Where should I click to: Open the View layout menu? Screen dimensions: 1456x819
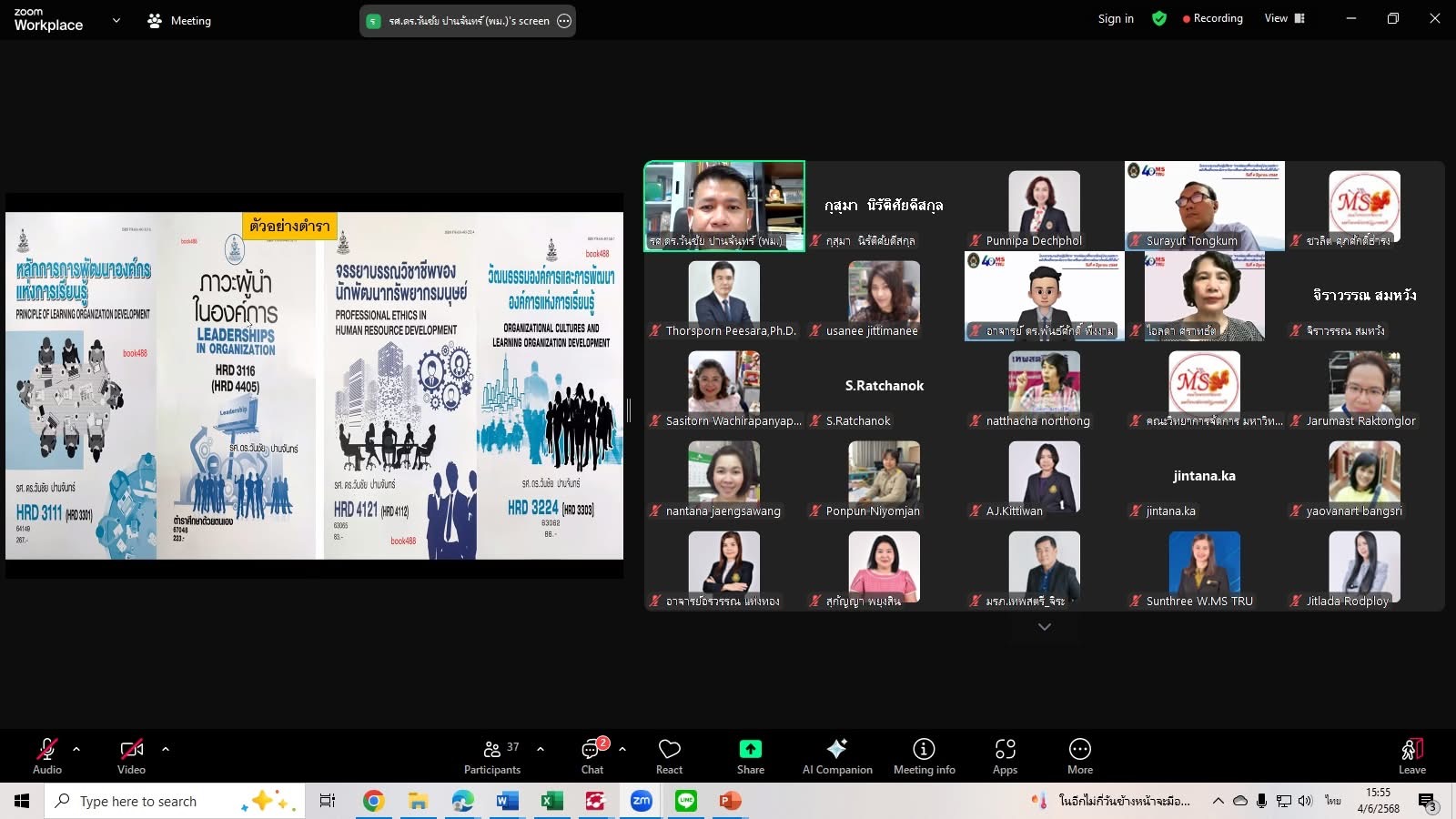(1284, 18)
